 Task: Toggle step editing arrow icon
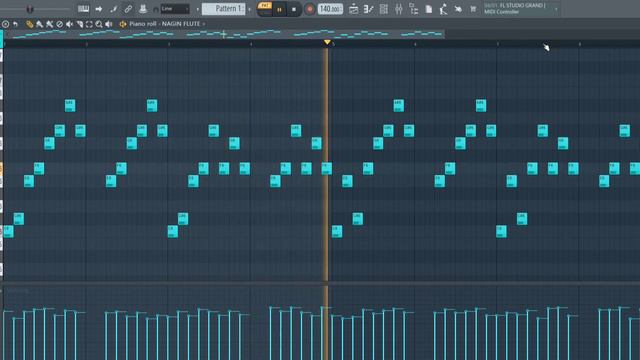point(99,9)
